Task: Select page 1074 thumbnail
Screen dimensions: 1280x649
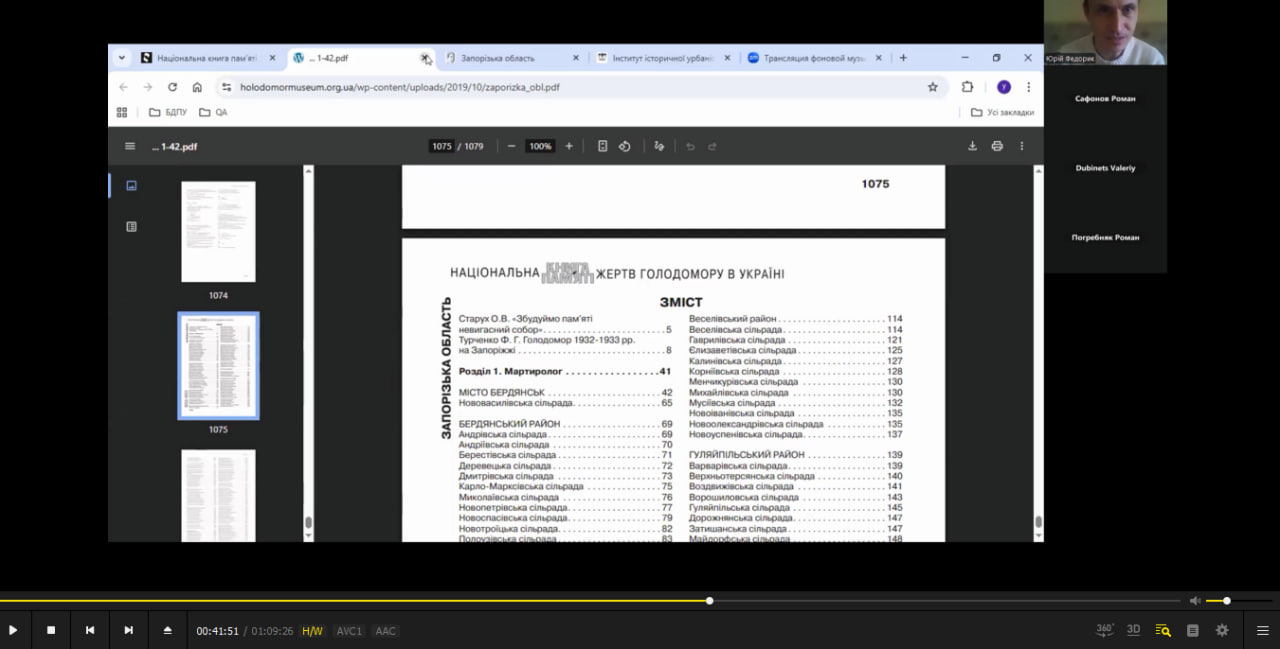Action: click(218, 232)
